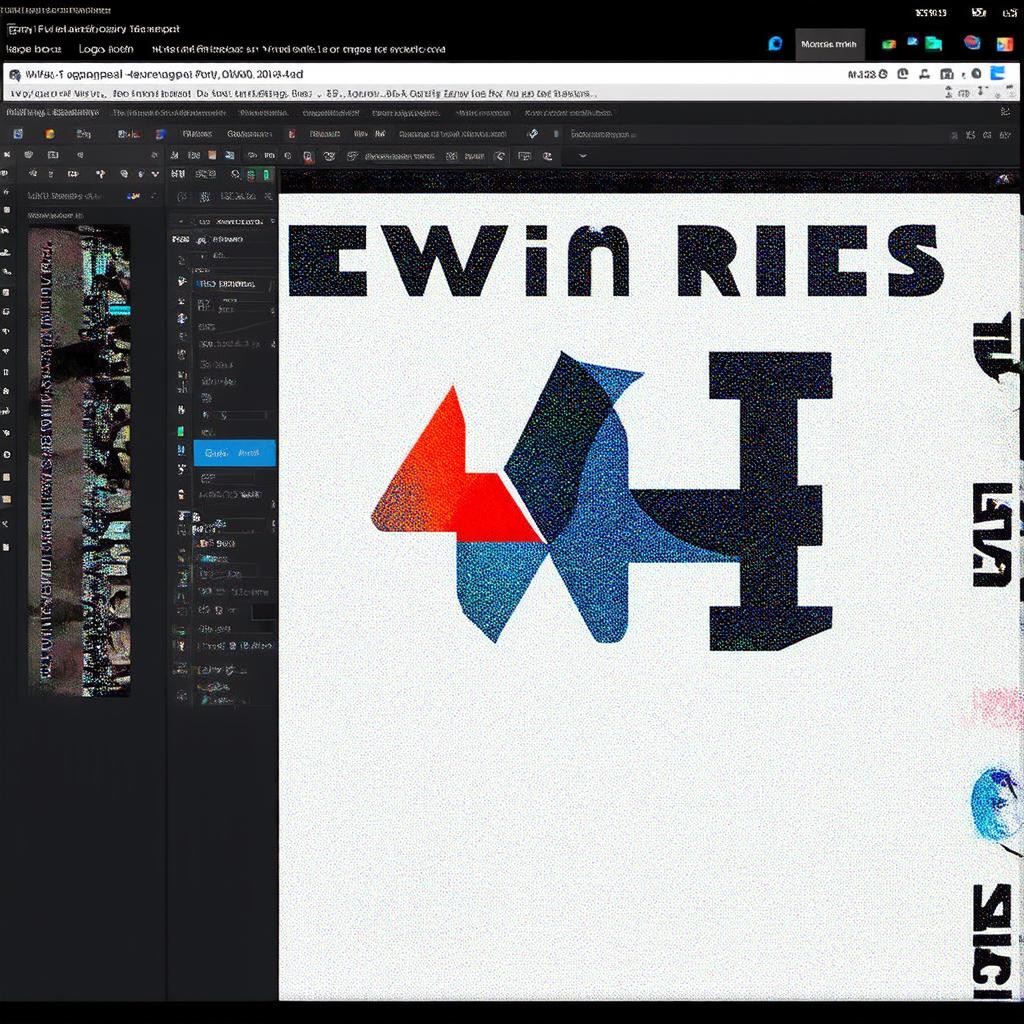
Task: Click the pencil icon in the main toolbar
Action: pos(533,134)
